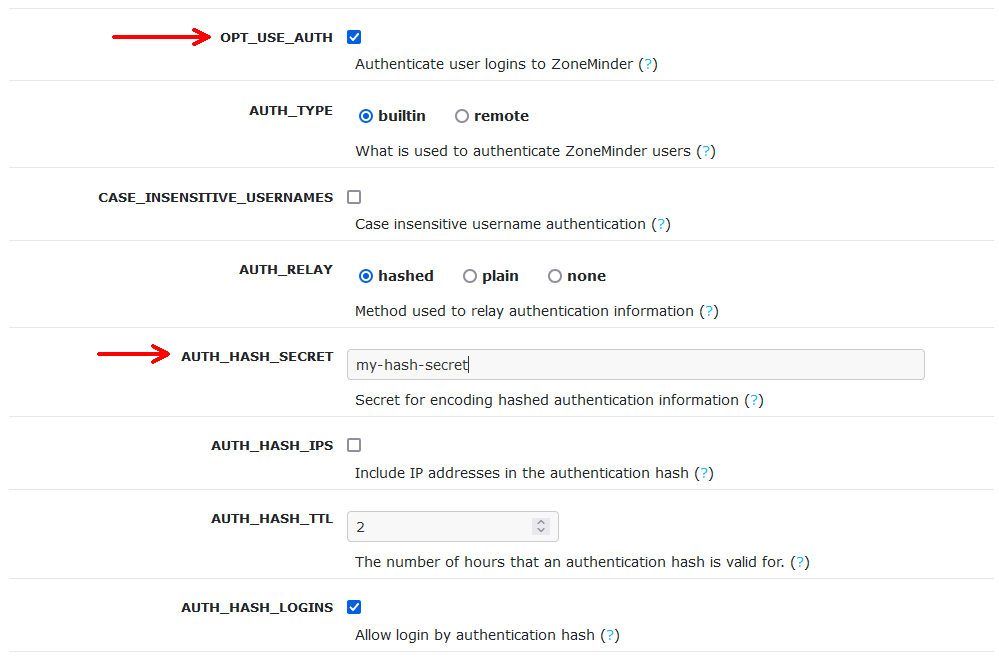Screen dimensions: 999x660
Task: Choose hashed AUTH_RELAY radio button
Action: (x=366, y=276)
